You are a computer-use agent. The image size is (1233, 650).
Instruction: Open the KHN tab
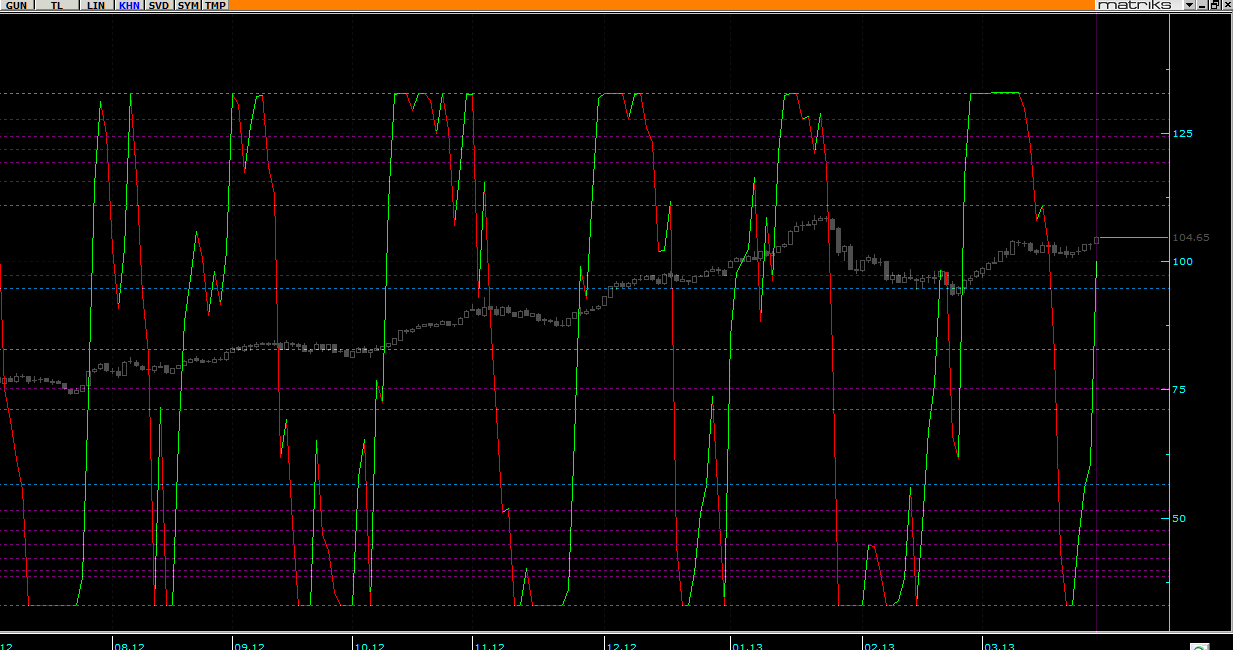coord(129,5)
